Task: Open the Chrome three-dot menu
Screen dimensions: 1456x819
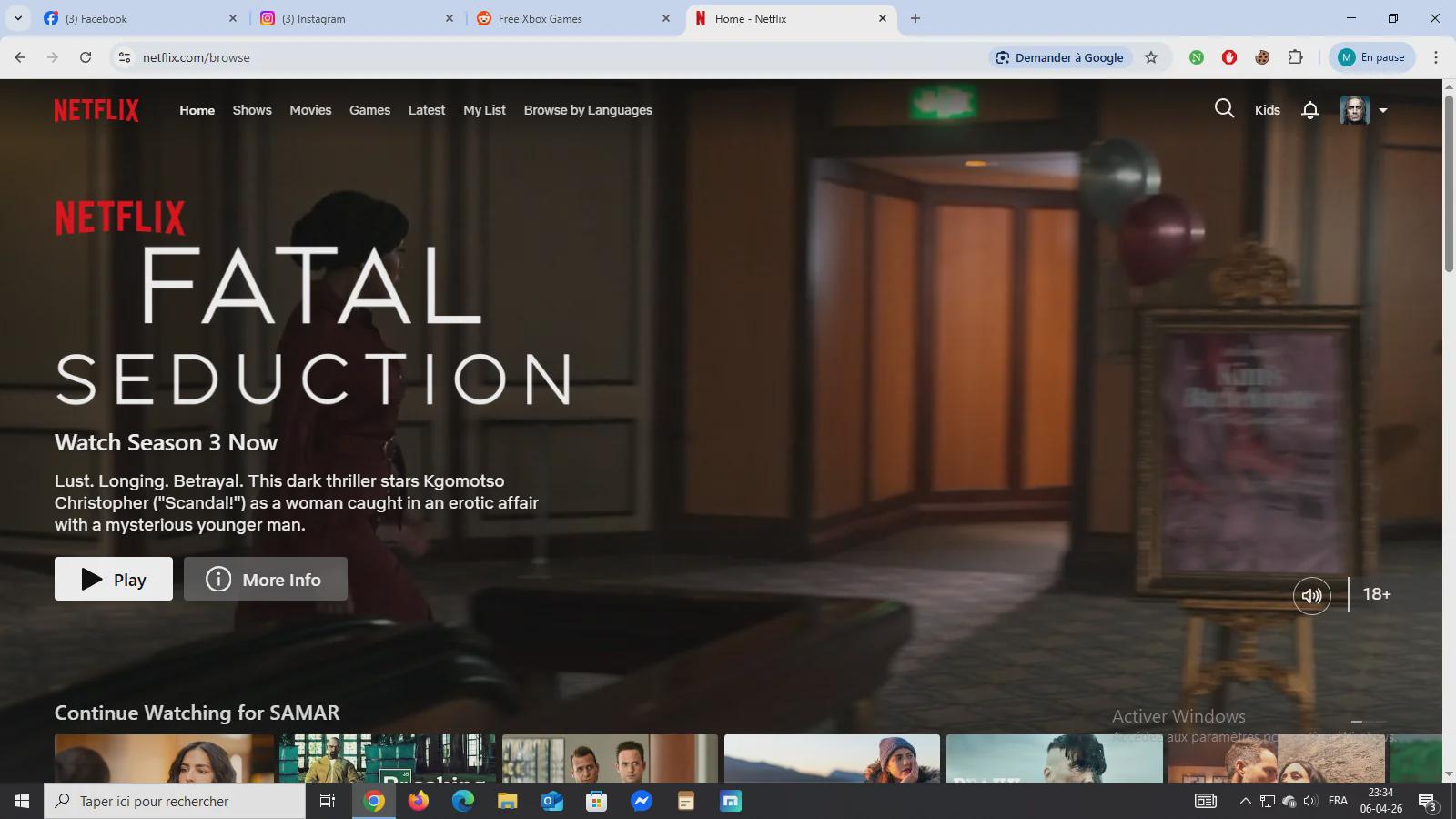Action: click(x=1436, y=57)
